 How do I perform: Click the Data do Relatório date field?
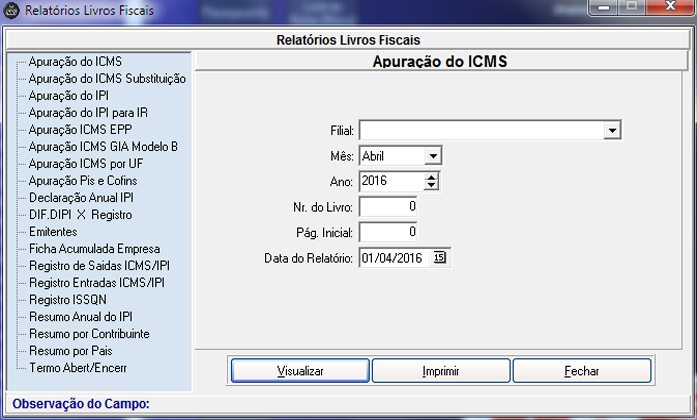395,258
